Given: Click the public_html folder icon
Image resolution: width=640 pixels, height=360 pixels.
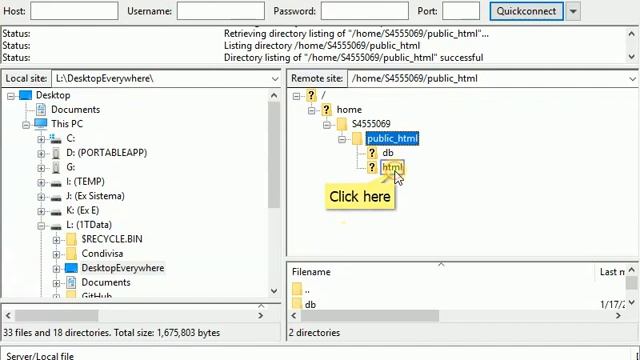Looking at the screenshot, I should coord(357,138).
